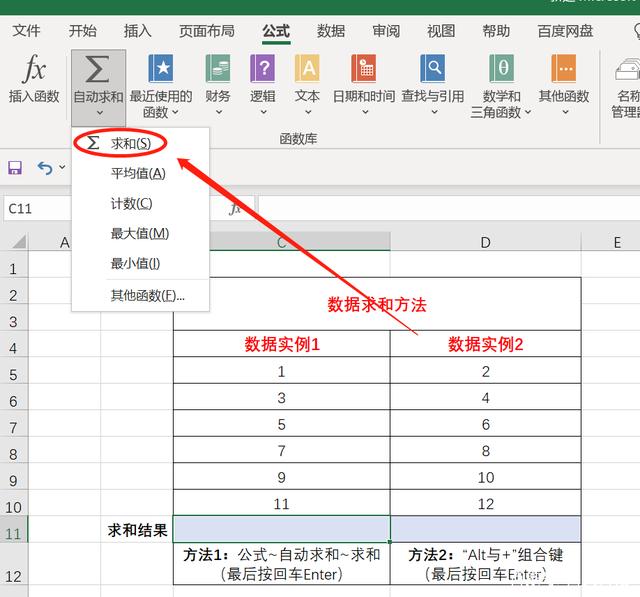Click inside the formula bar
Viewport: 640px width, 597px height.
(449, 209)
